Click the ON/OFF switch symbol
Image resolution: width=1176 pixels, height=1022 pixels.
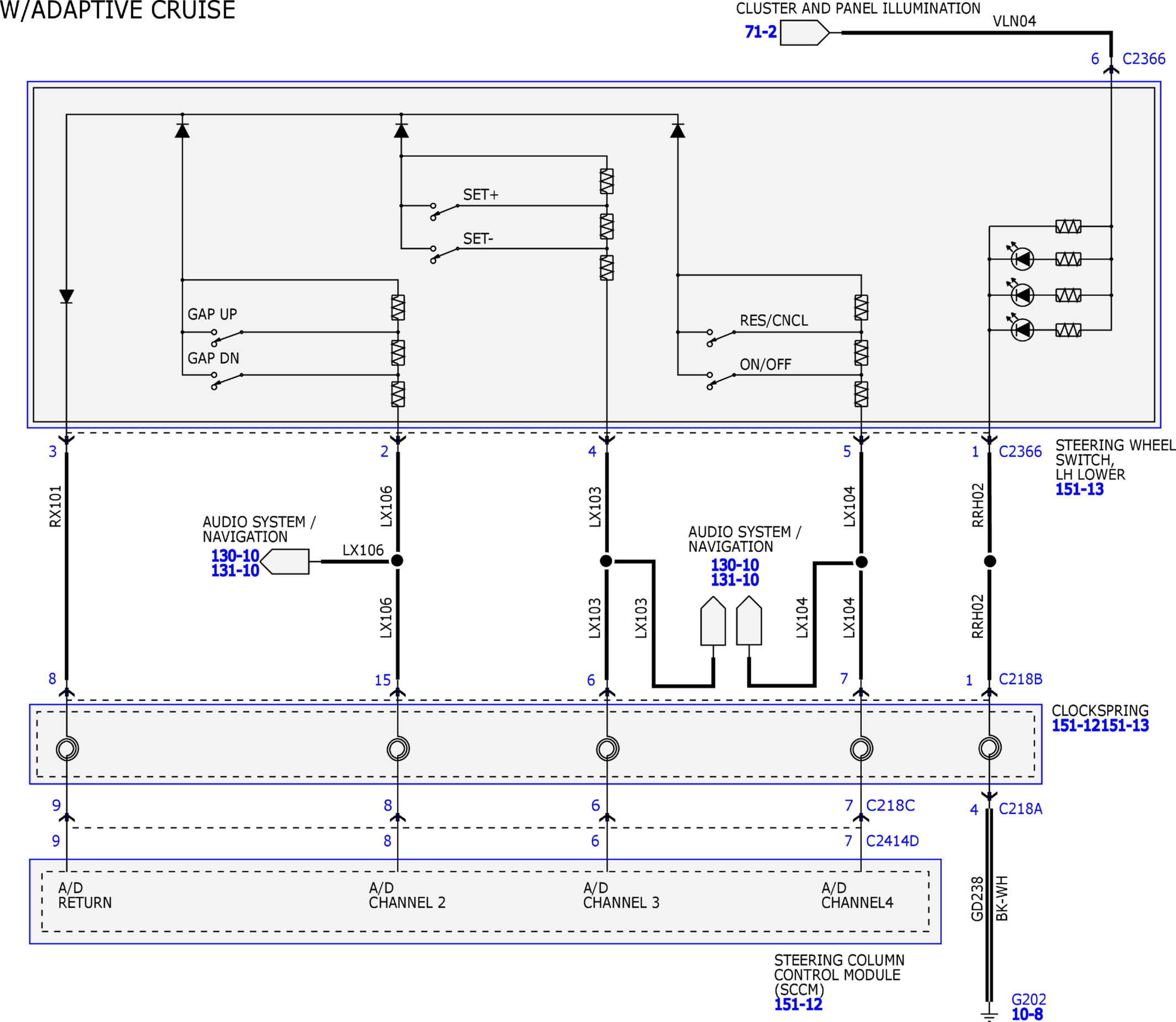click(x=722, y=380)
